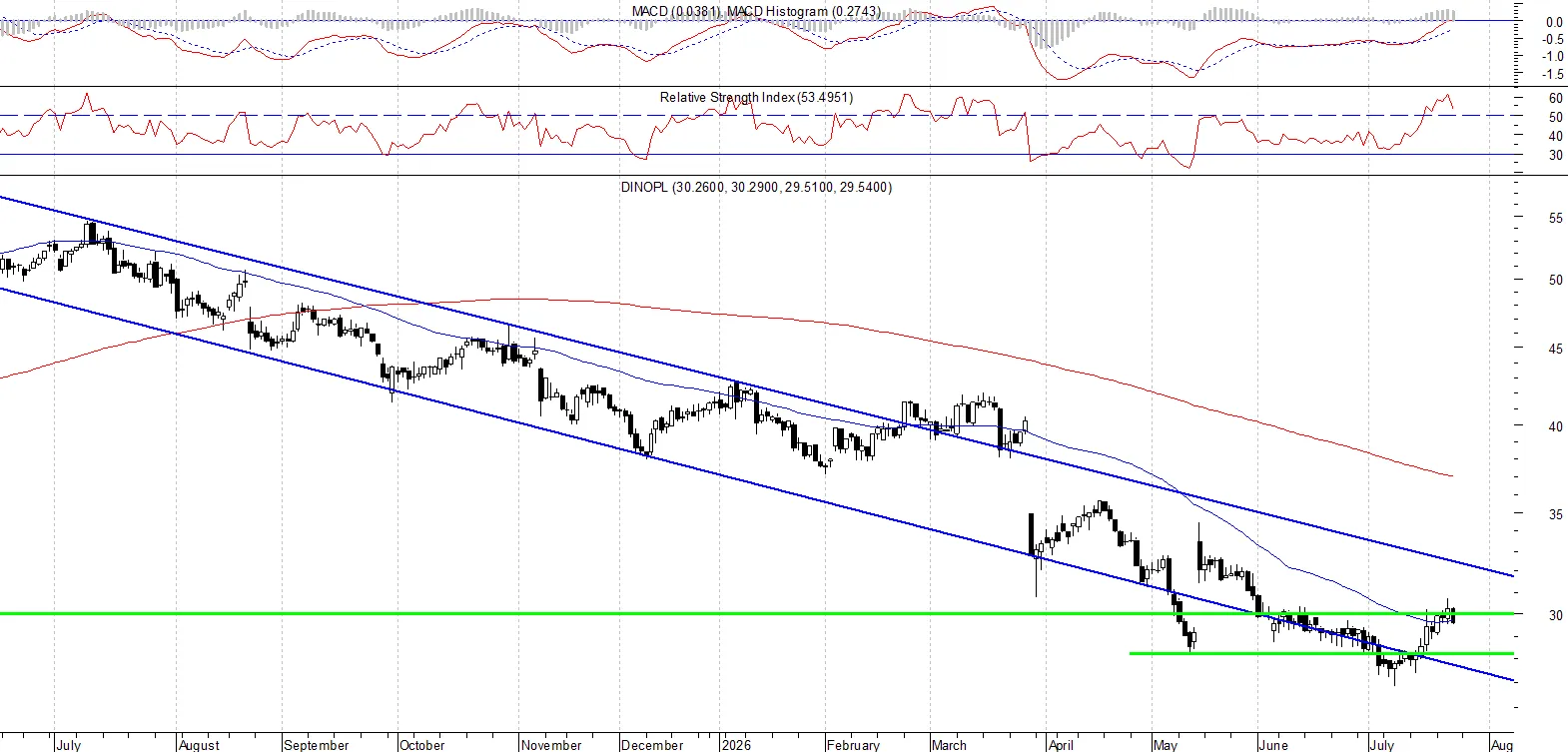Click the September month label
Viewport: 1568px width, 752px height.
[317, 745]
